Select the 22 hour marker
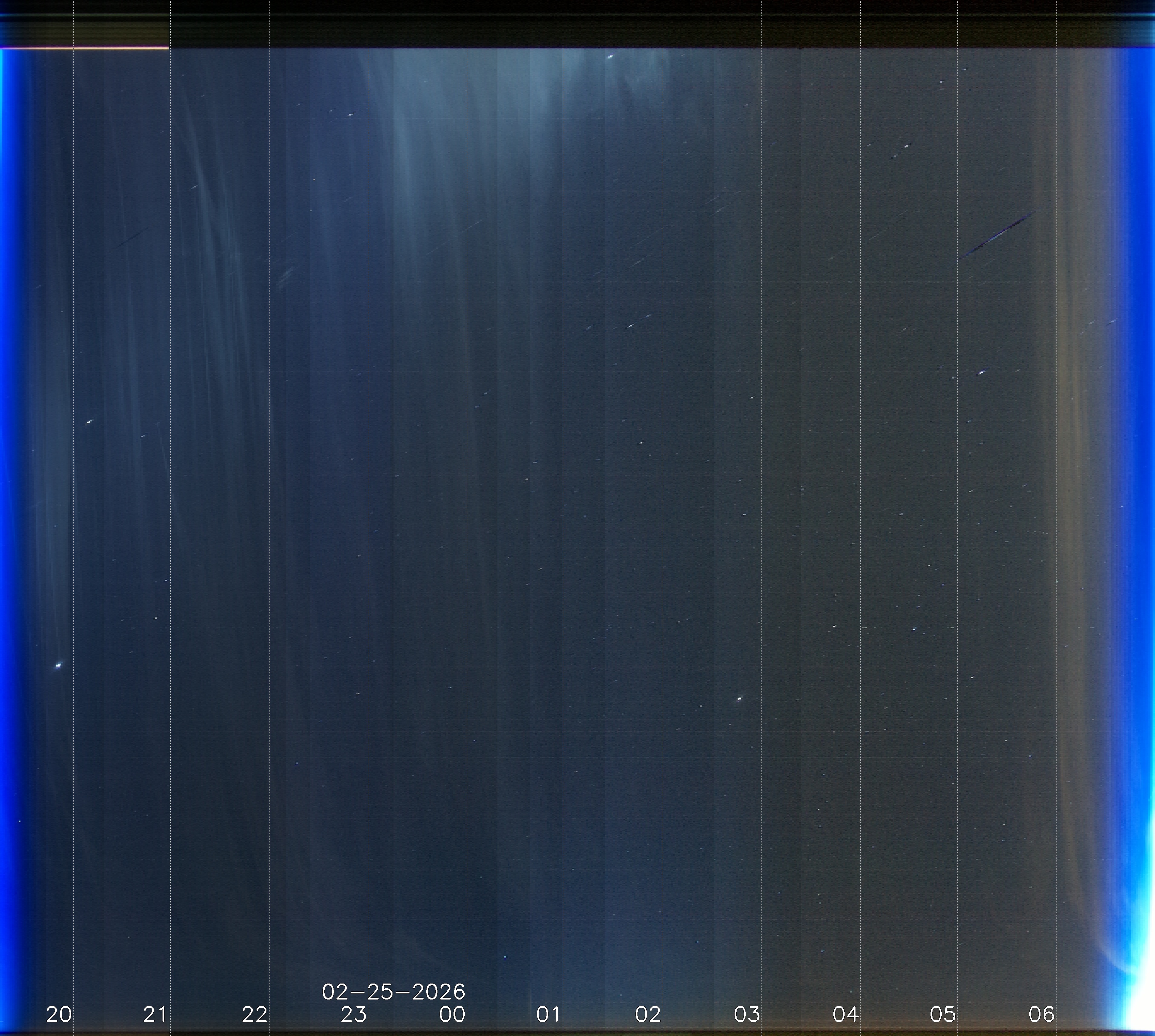This screenshot has width=1155, height=1036. coord(254,1014)
